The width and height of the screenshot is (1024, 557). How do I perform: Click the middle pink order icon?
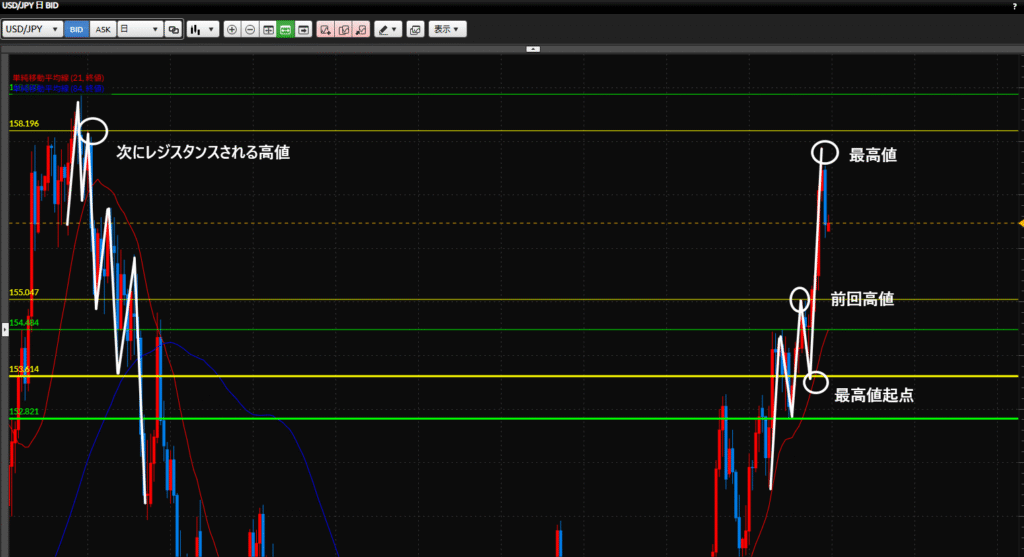(x=343, y=30)
